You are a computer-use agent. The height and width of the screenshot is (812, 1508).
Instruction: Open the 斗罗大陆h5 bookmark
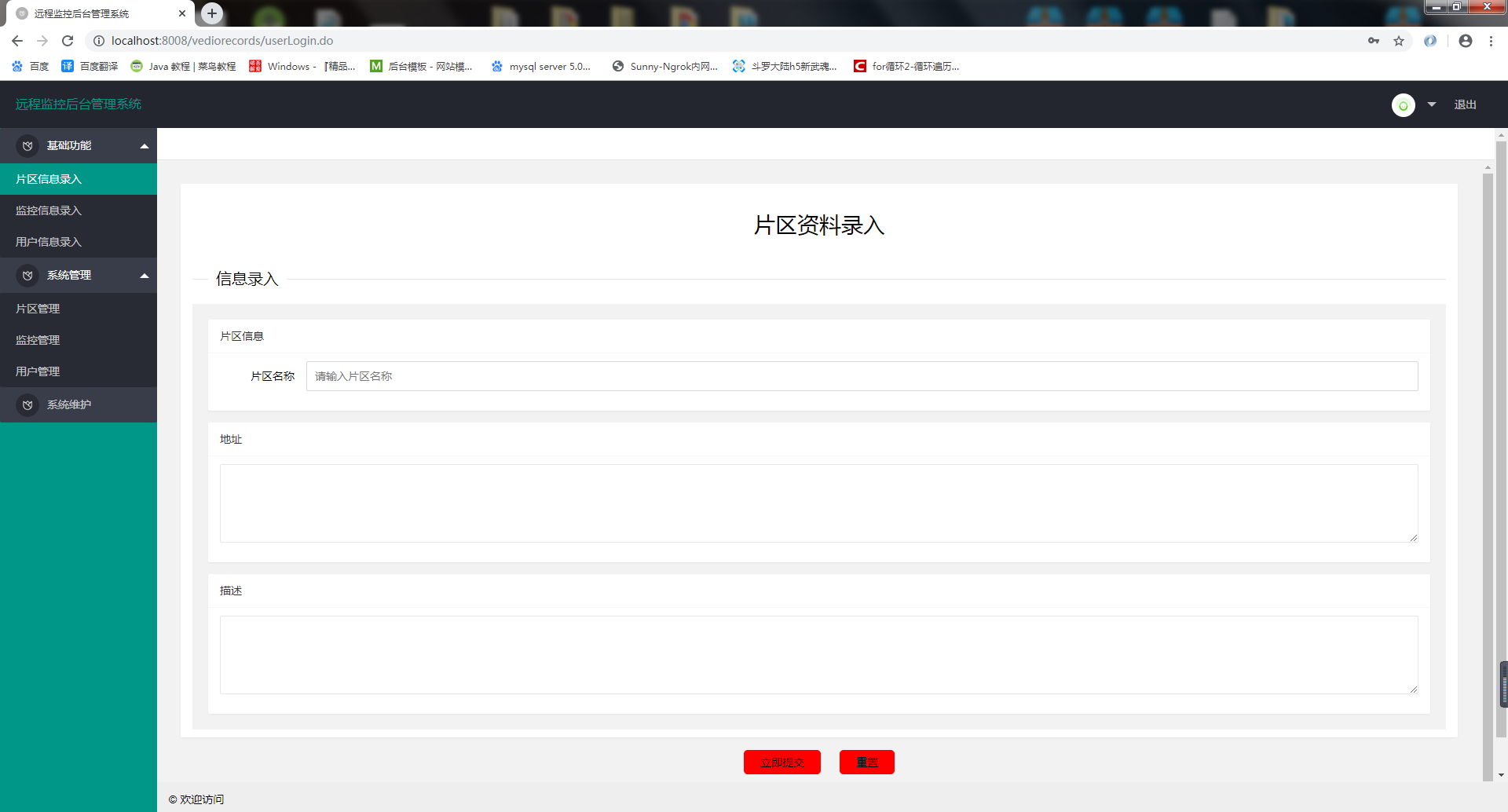pyautogui.click(x=784, y=67)
